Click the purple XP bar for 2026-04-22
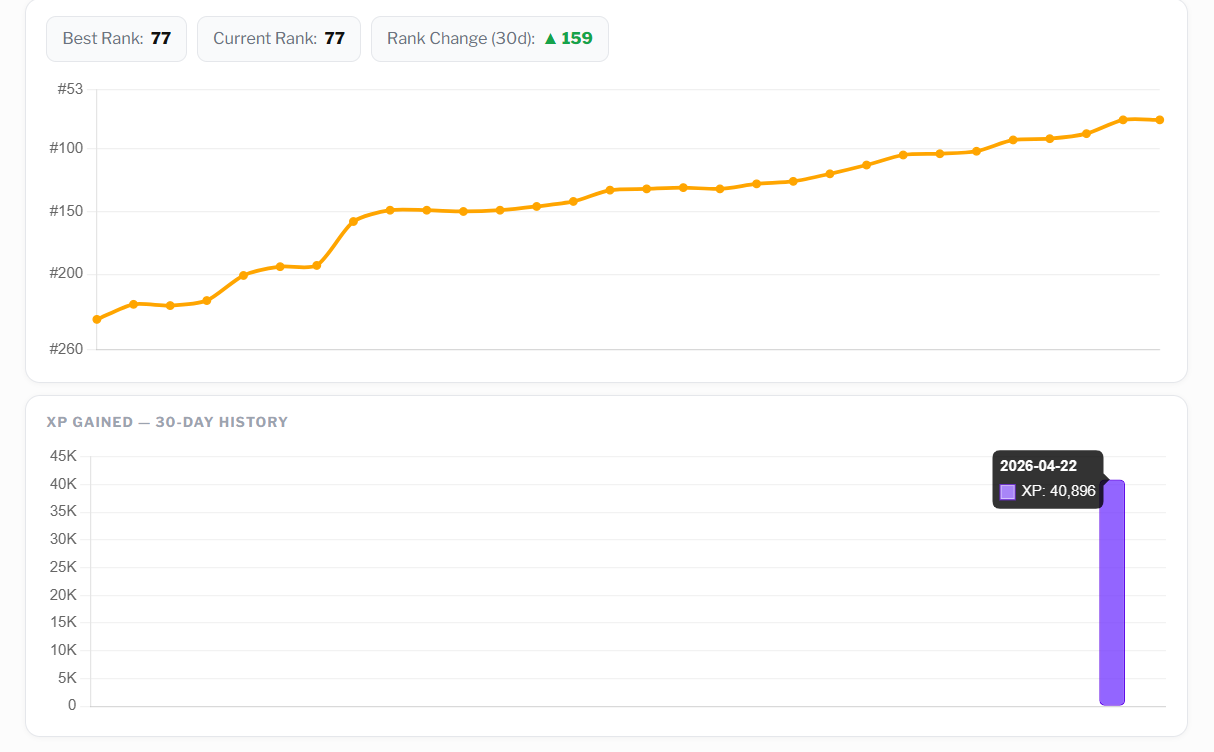The width and height of the screenshot is (1214, 752). click(x=1112, y=600)
